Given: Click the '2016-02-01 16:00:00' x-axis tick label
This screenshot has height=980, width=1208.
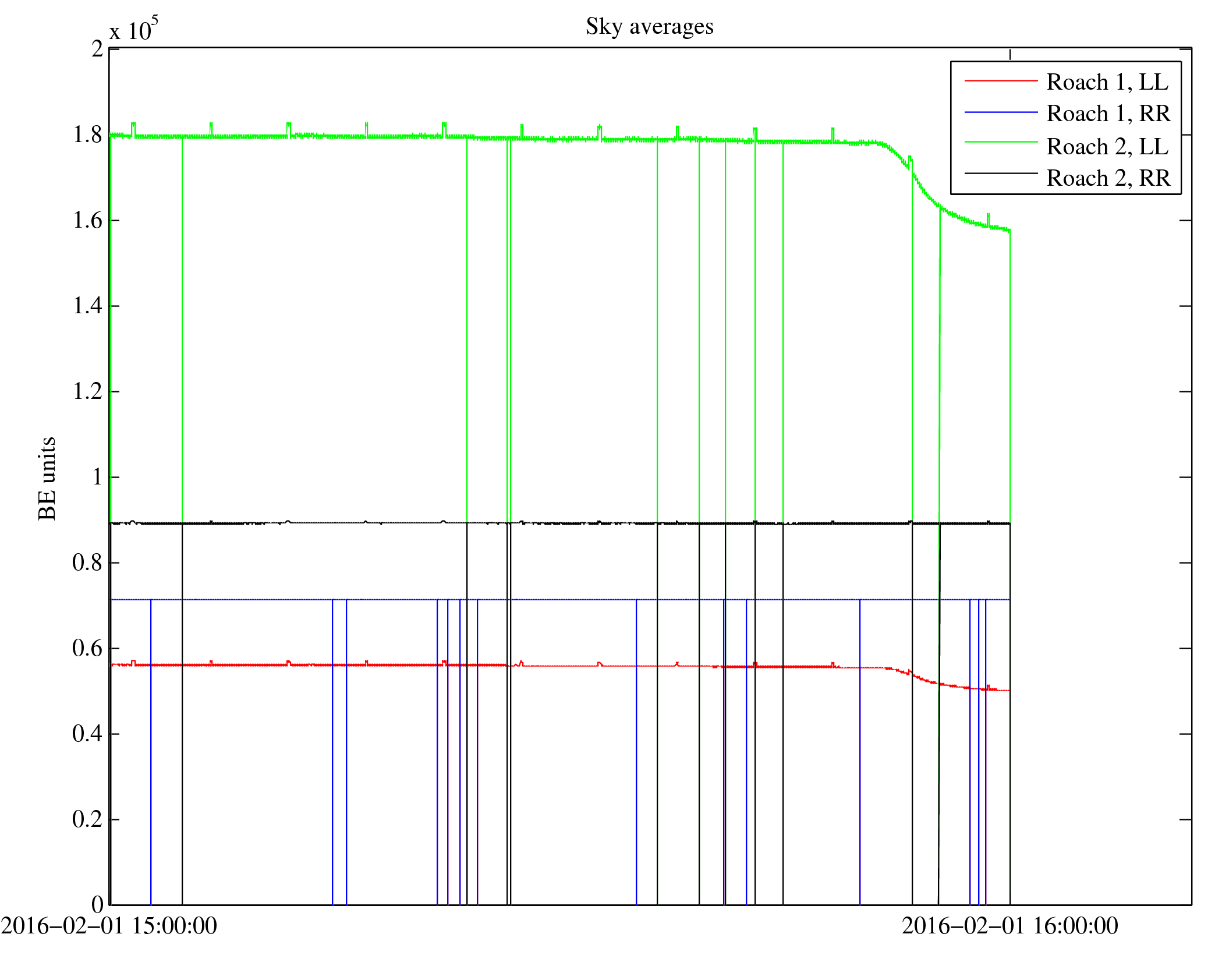Looking at the screenshot, I should (1009, 926).
